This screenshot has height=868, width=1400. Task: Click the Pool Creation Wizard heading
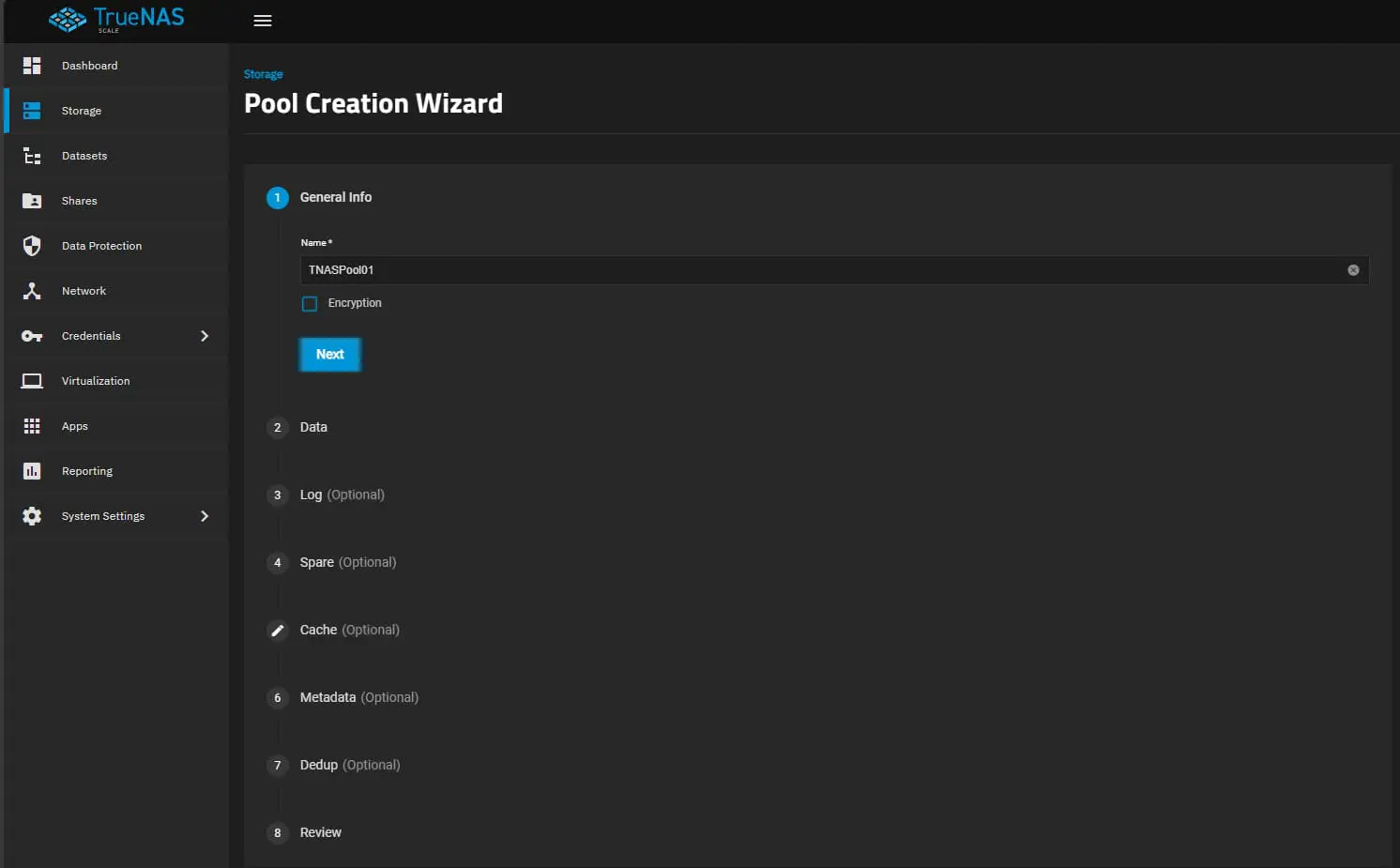pos(373,103)
